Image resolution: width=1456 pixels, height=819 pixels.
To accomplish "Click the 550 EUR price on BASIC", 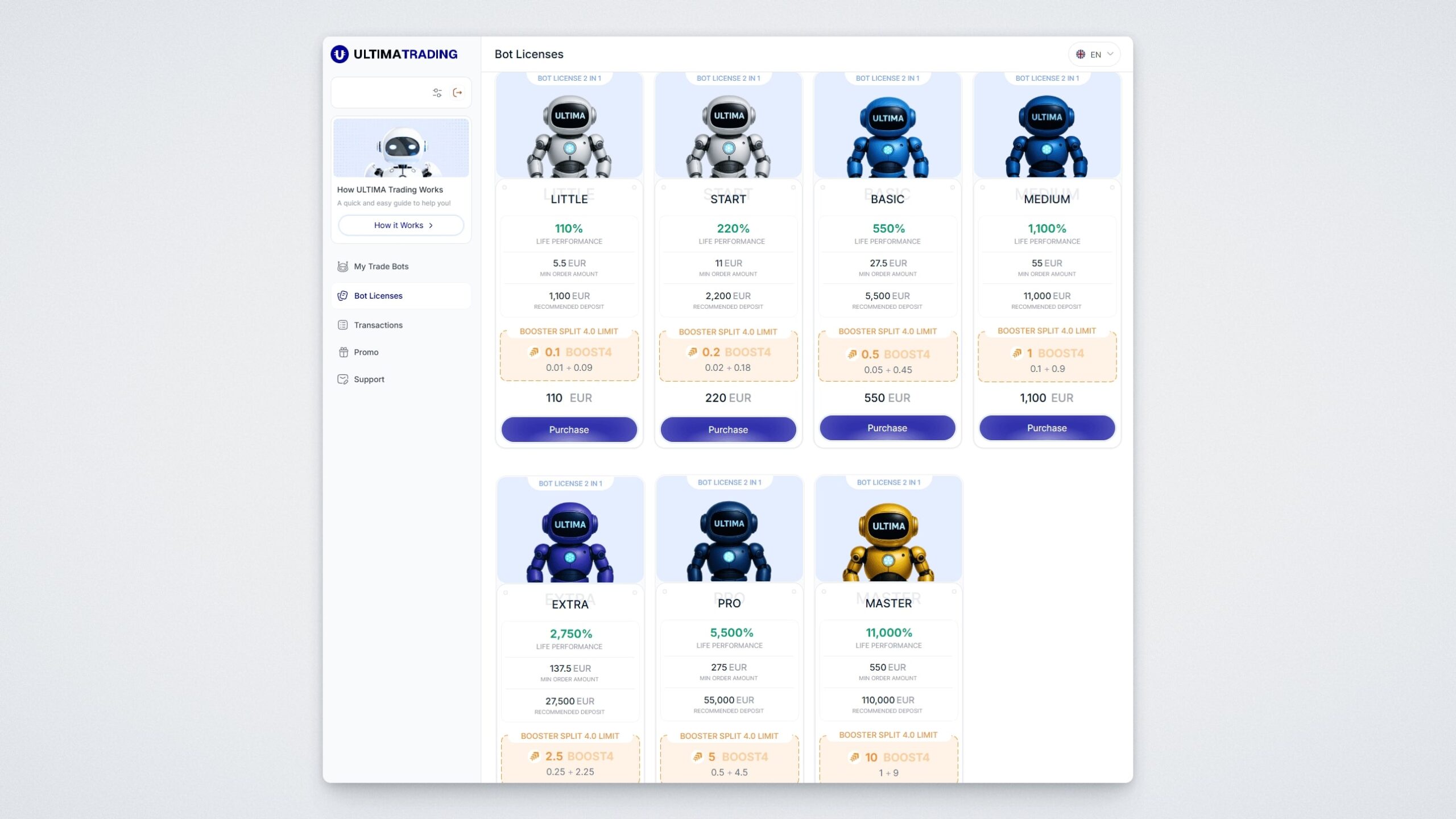I will 887,398.
